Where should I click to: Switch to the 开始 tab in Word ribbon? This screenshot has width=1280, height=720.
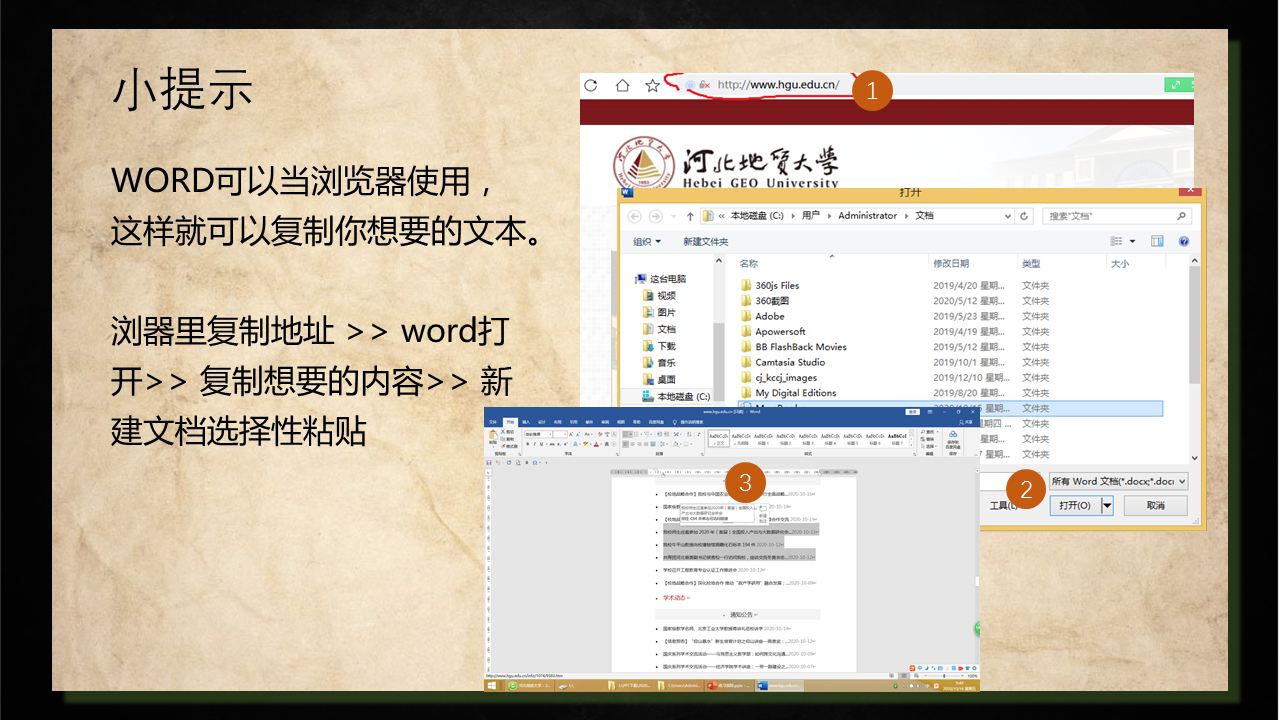510,422
